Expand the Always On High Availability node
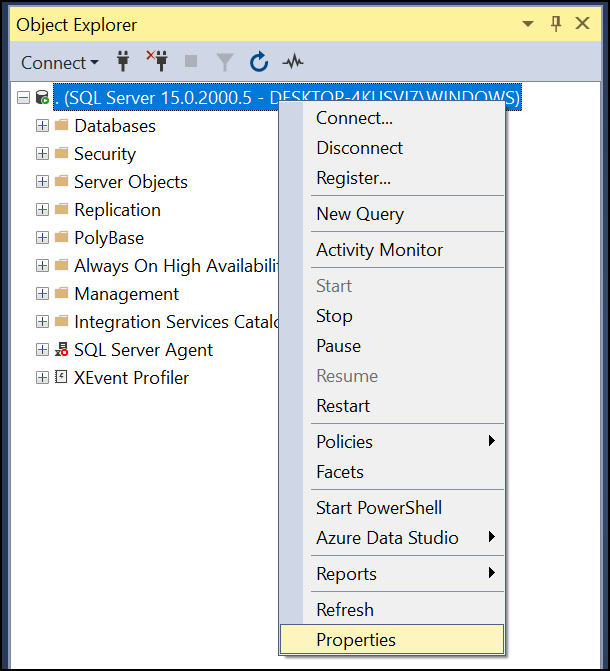 (x=42, y=266)
